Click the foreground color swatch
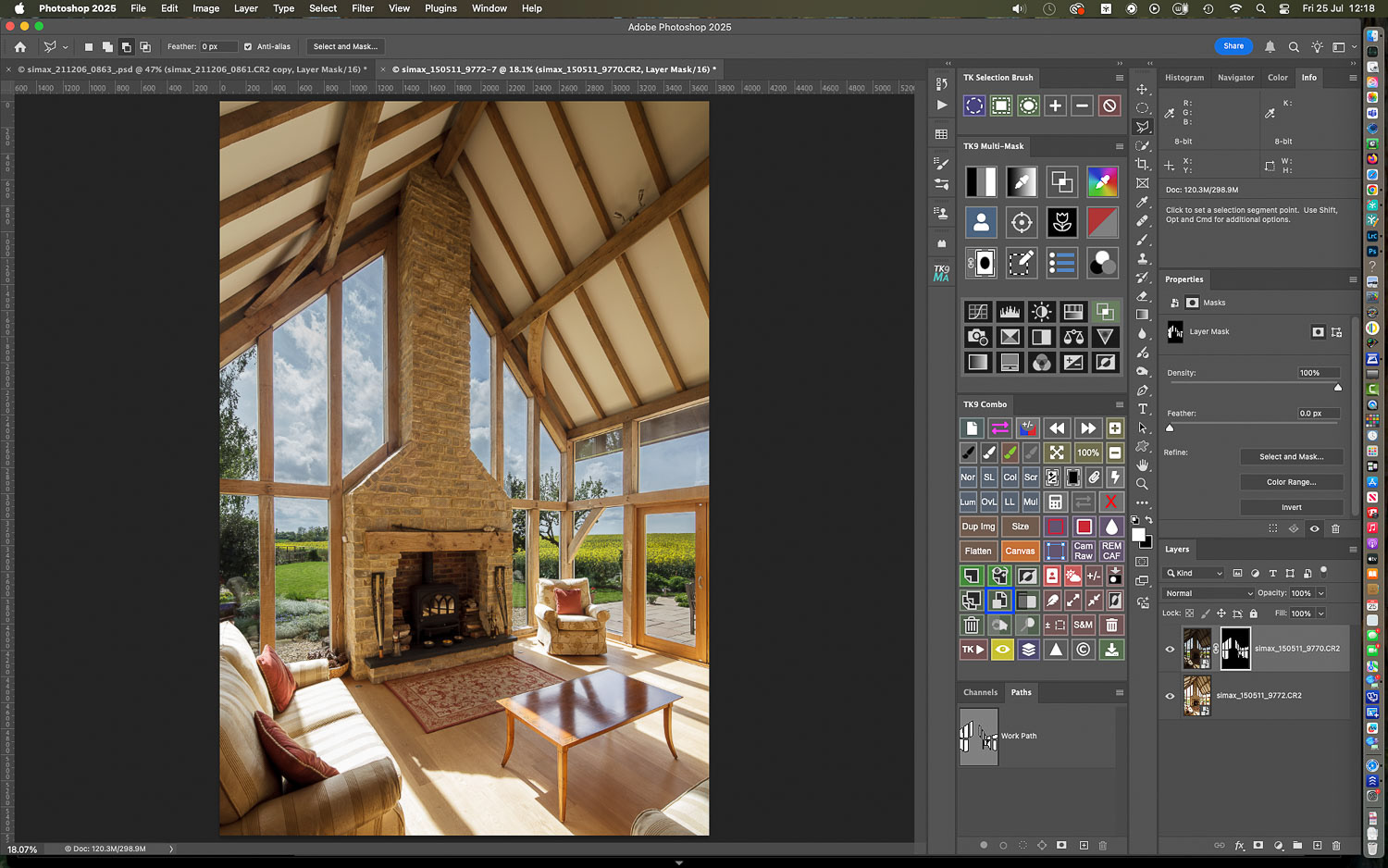 point(1138,534)
